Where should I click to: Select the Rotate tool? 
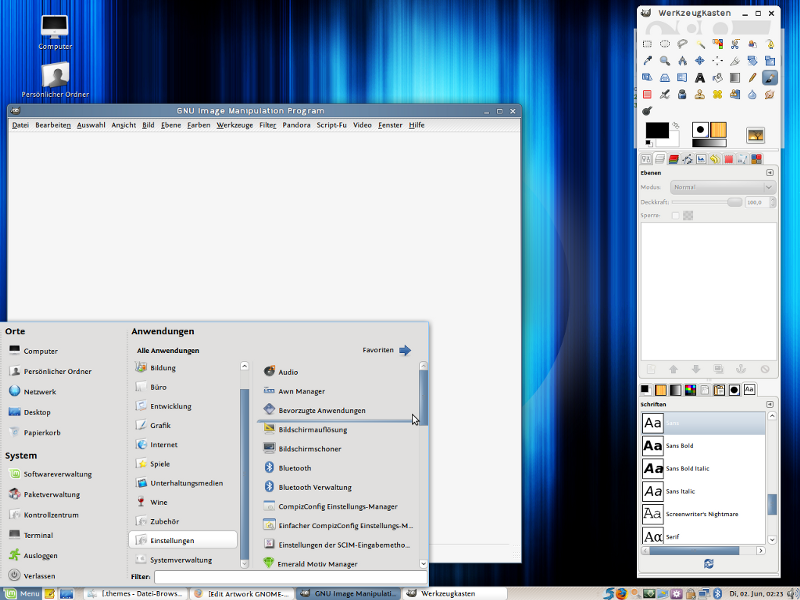[752, 61]
